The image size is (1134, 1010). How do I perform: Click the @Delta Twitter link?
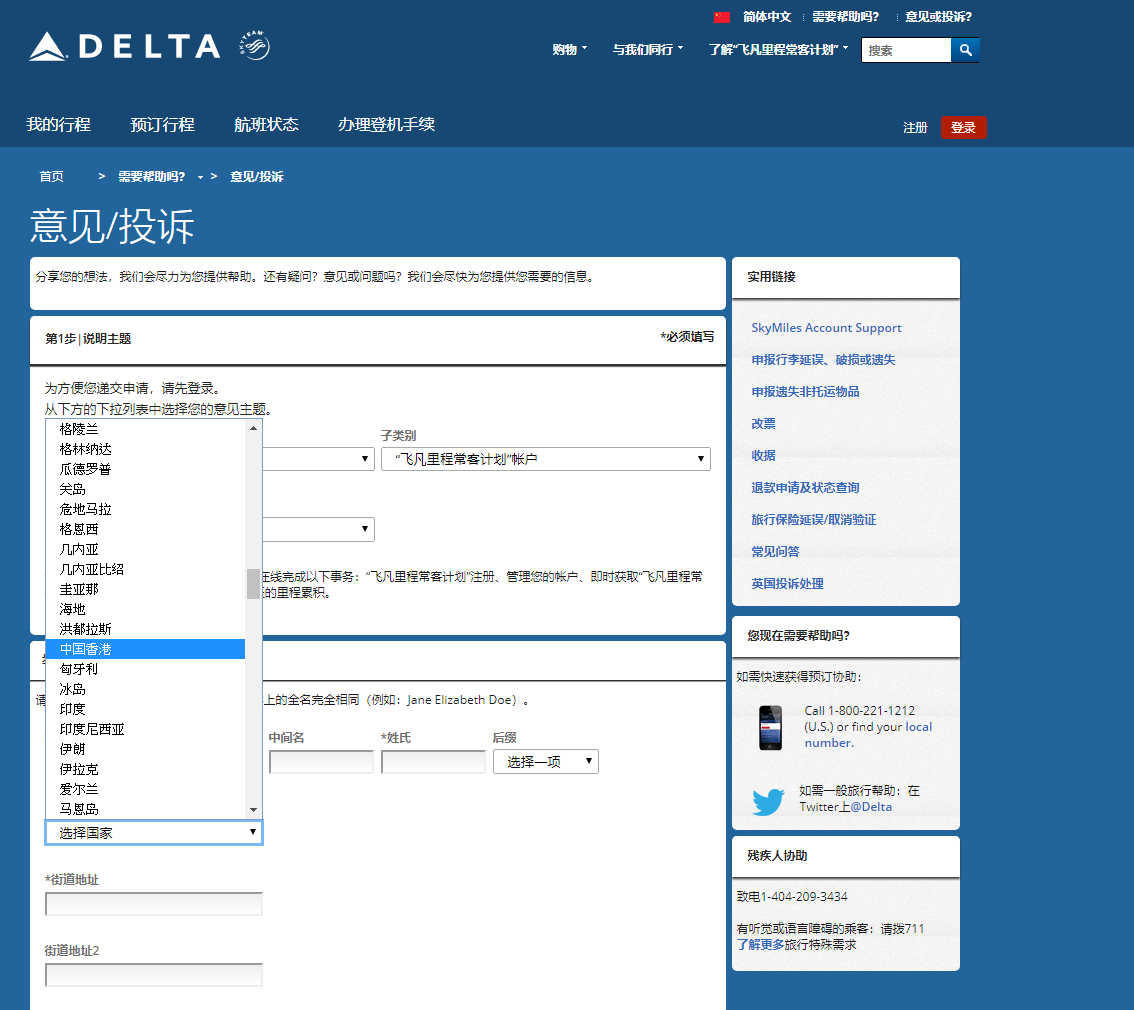click(x=871, y=807)
